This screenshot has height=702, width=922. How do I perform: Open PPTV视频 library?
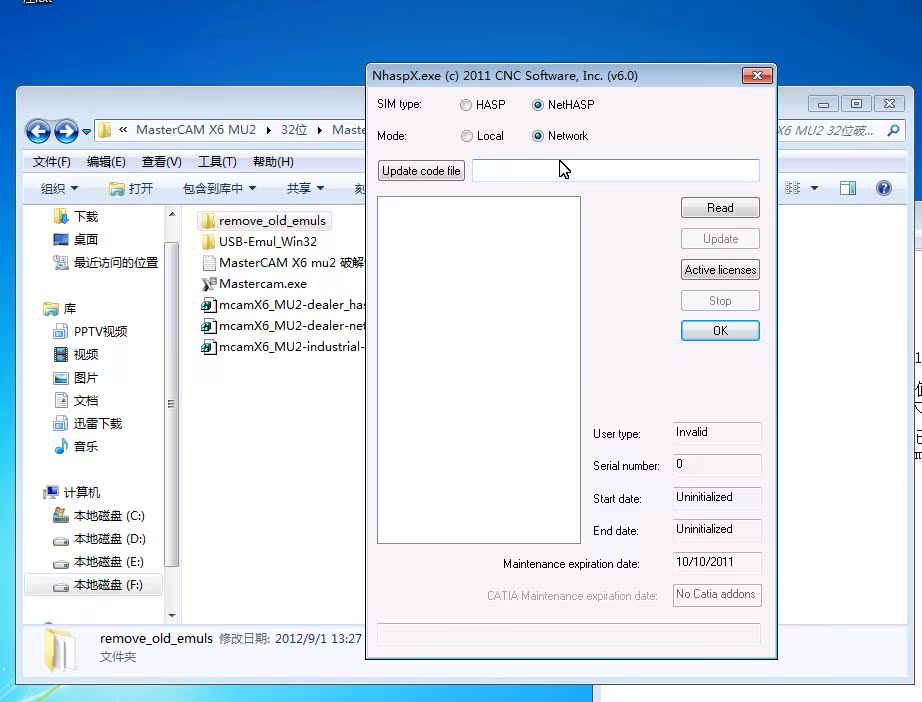tap(90, 332)
